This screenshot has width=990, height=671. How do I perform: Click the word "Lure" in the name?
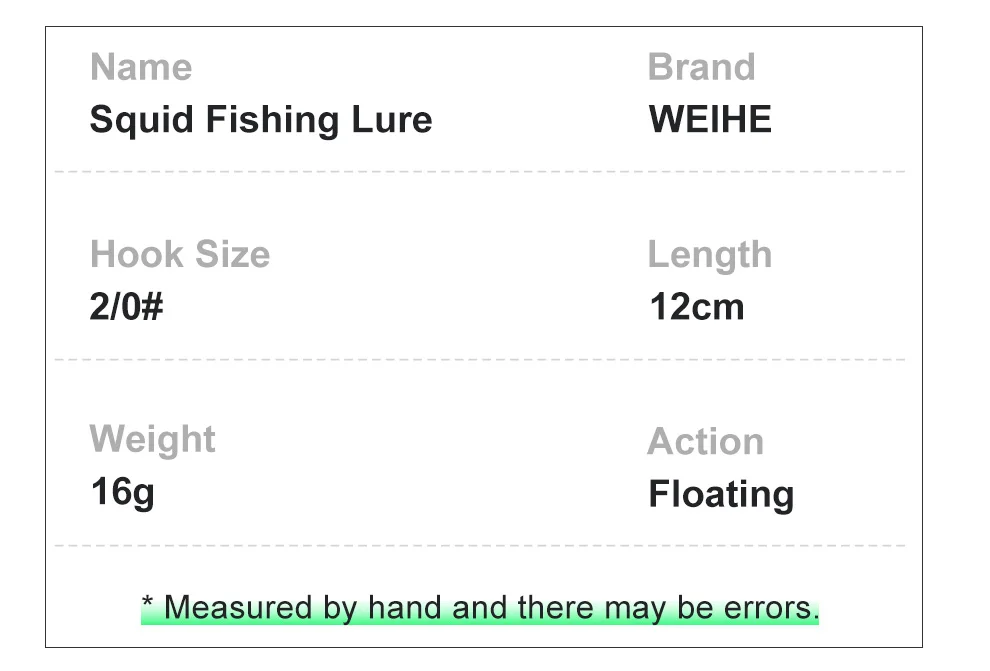click(x=391, y=120)
